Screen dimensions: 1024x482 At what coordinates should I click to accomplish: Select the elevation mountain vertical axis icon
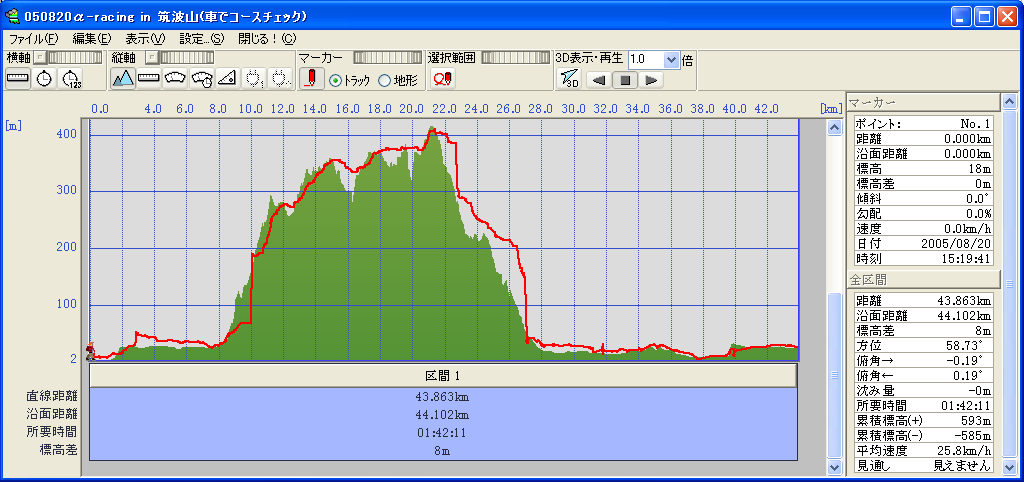[122, 78]
